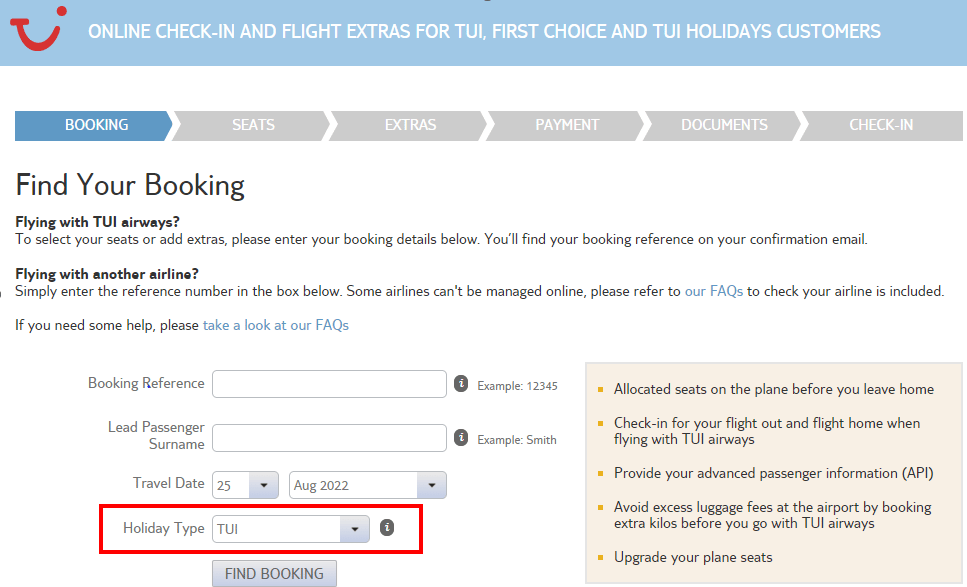Focus the Booking Reference input field
Image resolution: width=967 pixels, height=587 pixels.
click(329, 384)
